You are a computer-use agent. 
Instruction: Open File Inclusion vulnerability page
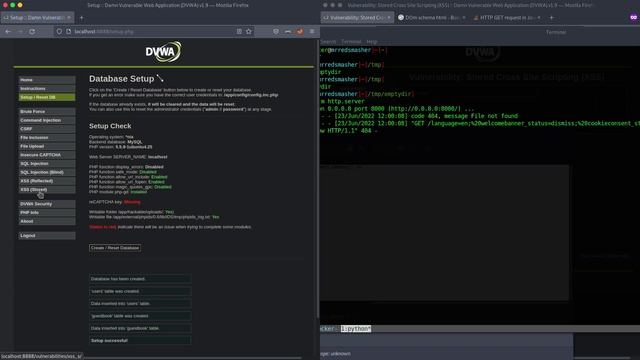47,138
